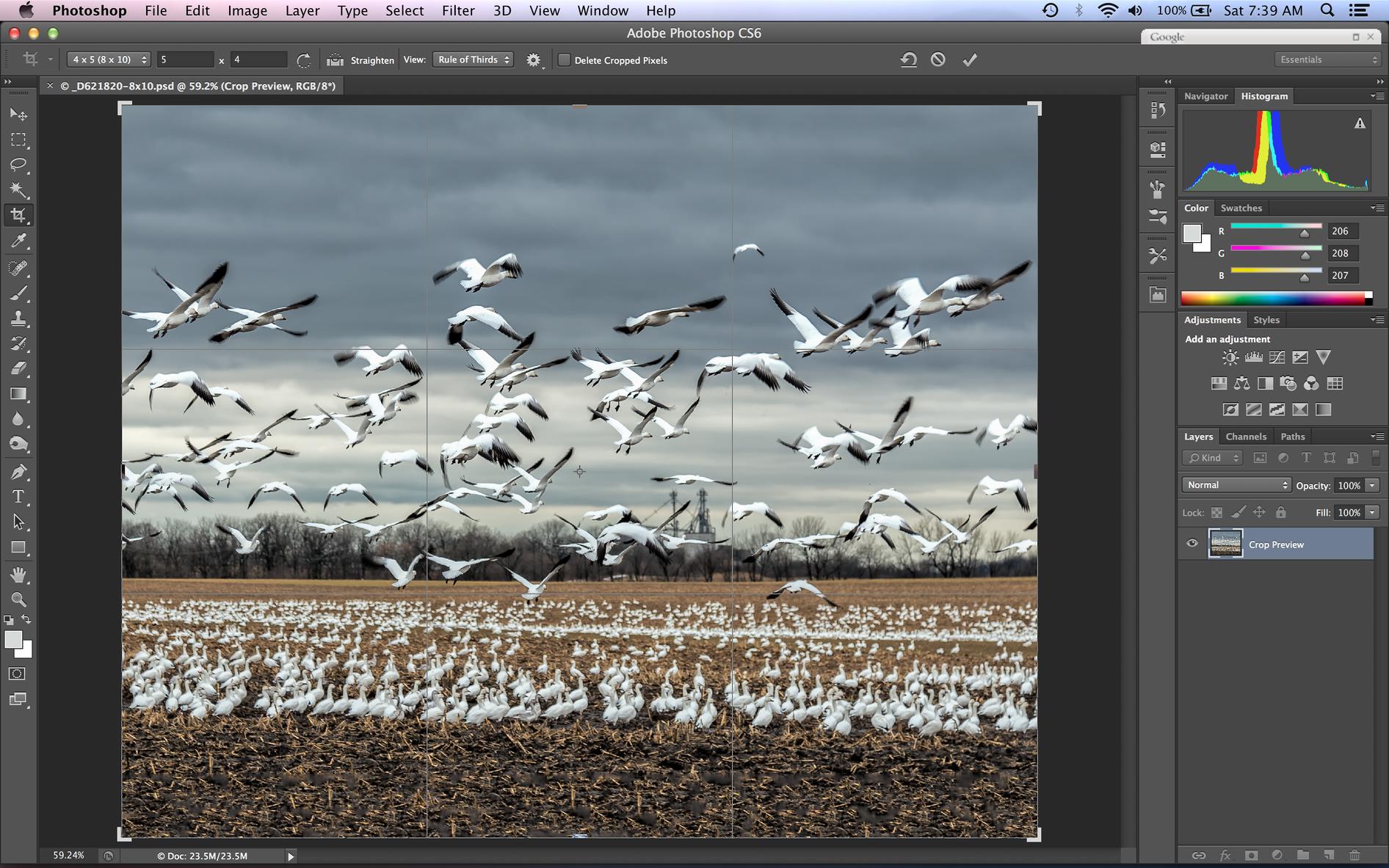Select the Hand tool
1389x868 pixels.
pyautogui.click(x=18, y=575)
